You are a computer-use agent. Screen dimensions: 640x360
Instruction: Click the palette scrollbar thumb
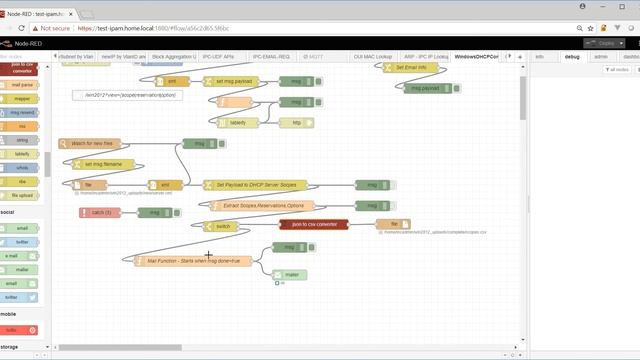pyautogui.click(x=47, y=164)
